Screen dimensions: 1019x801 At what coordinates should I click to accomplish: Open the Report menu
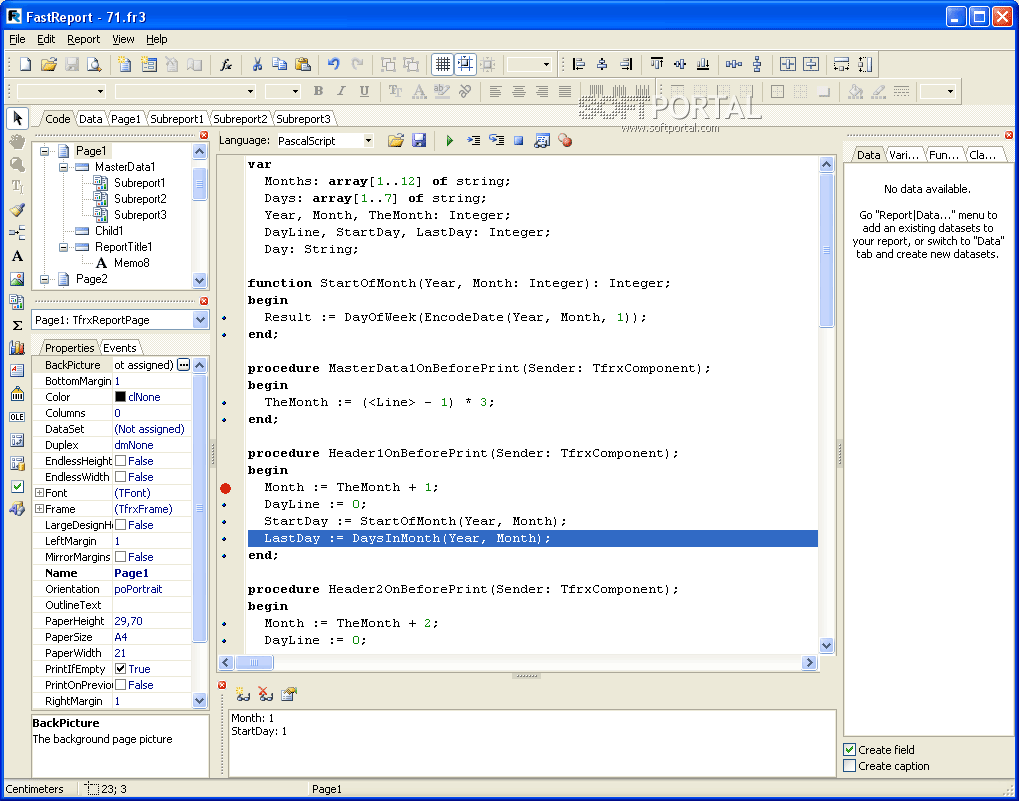[84, 39]
